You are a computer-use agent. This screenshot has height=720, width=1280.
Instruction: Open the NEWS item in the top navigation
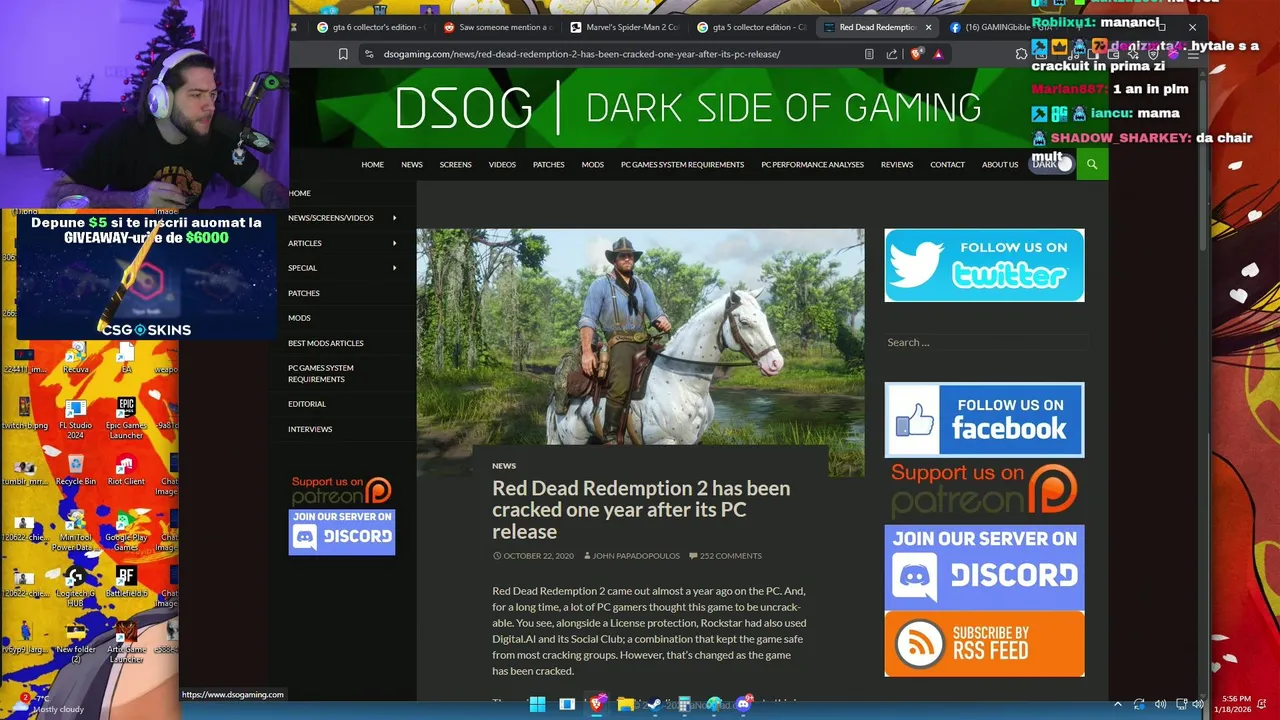click(412, 164)
